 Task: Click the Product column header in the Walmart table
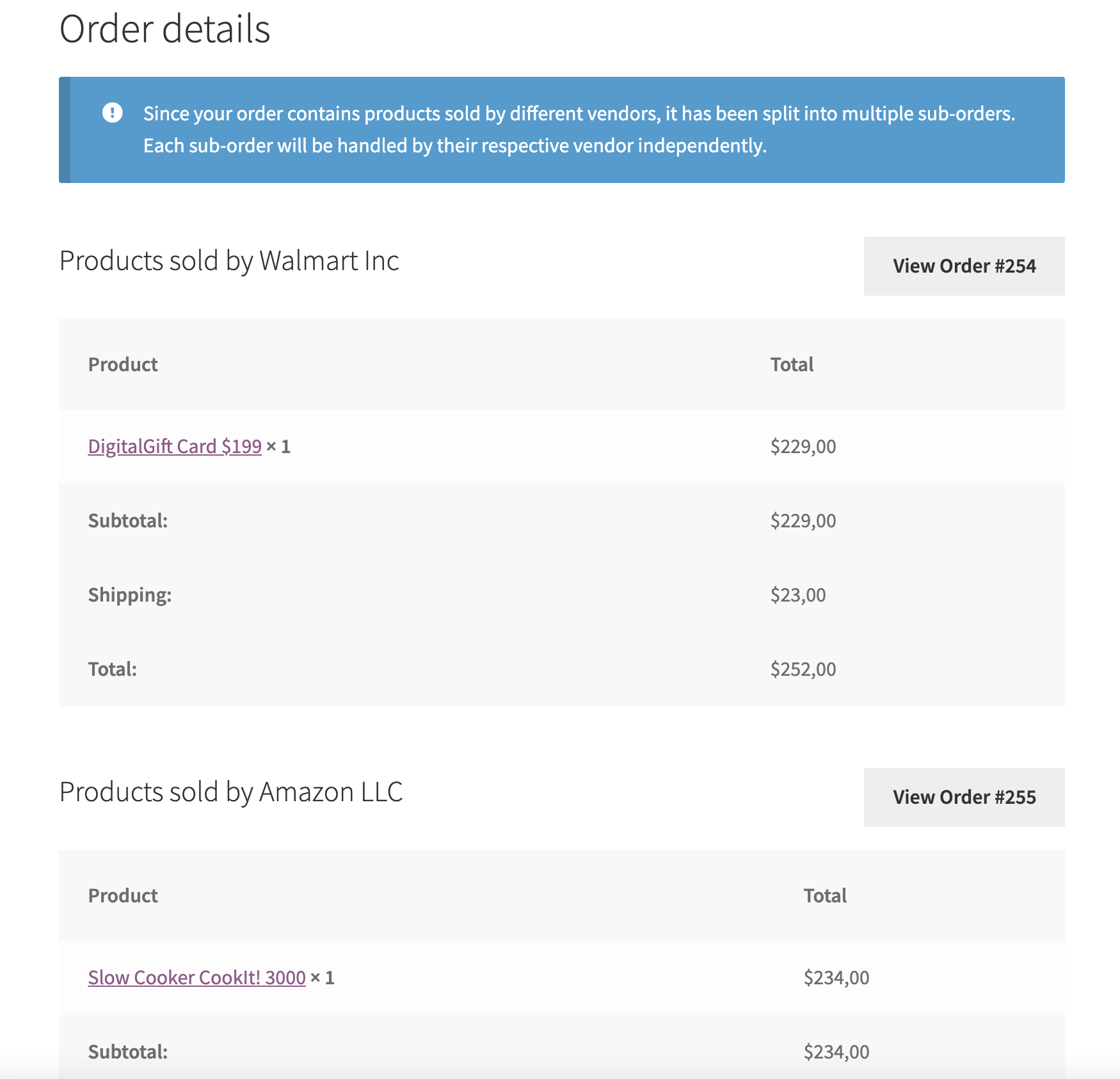123,365
